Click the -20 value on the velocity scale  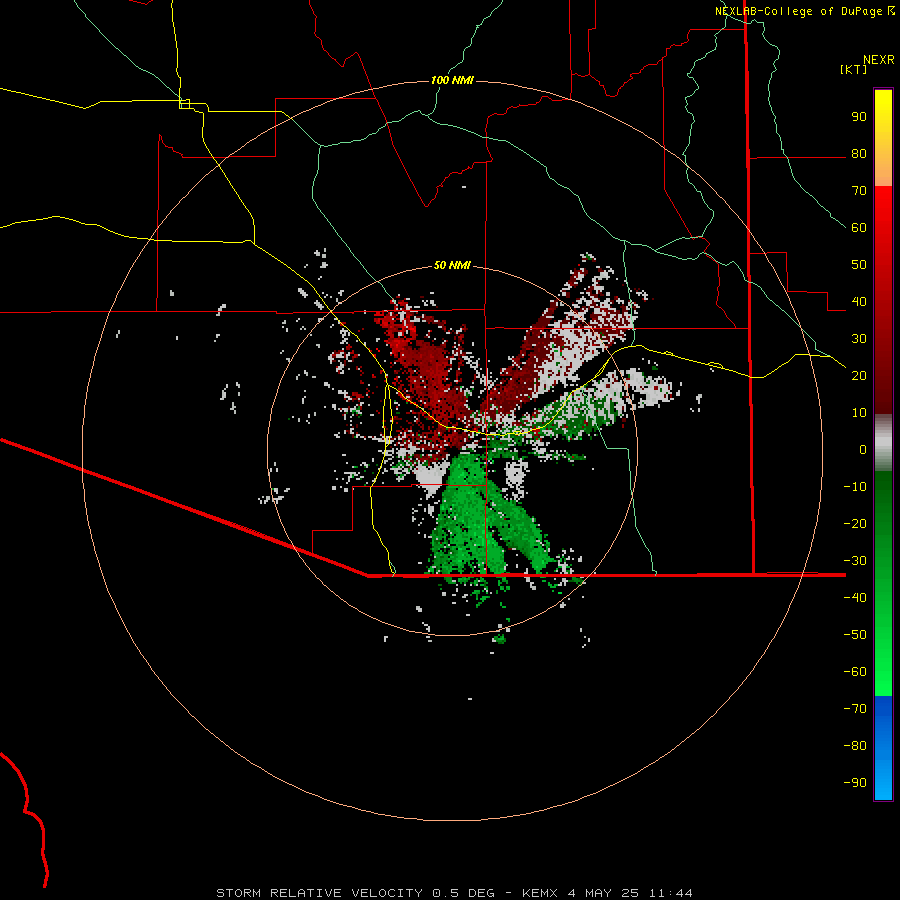855,523
